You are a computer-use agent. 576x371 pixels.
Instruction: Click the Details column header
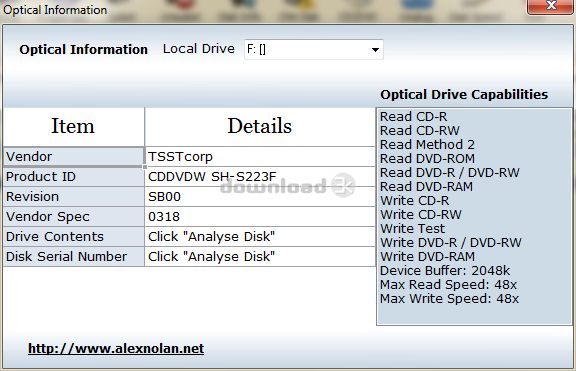[260, 127]
